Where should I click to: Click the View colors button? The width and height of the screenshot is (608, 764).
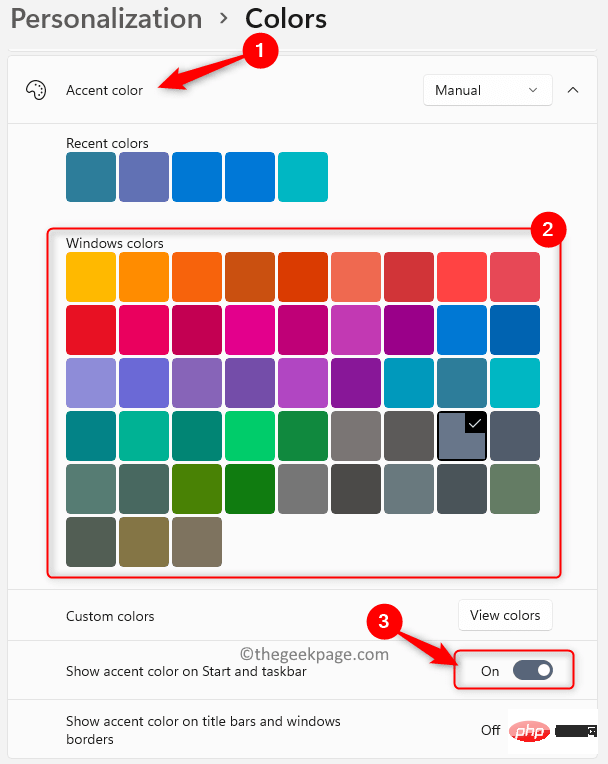[505, 615]
